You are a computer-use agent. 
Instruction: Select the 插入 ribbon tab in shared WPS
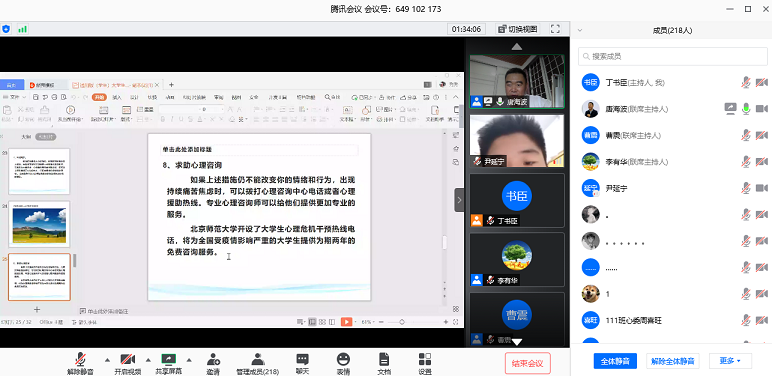pyautogui.click(x=117, y=97)
